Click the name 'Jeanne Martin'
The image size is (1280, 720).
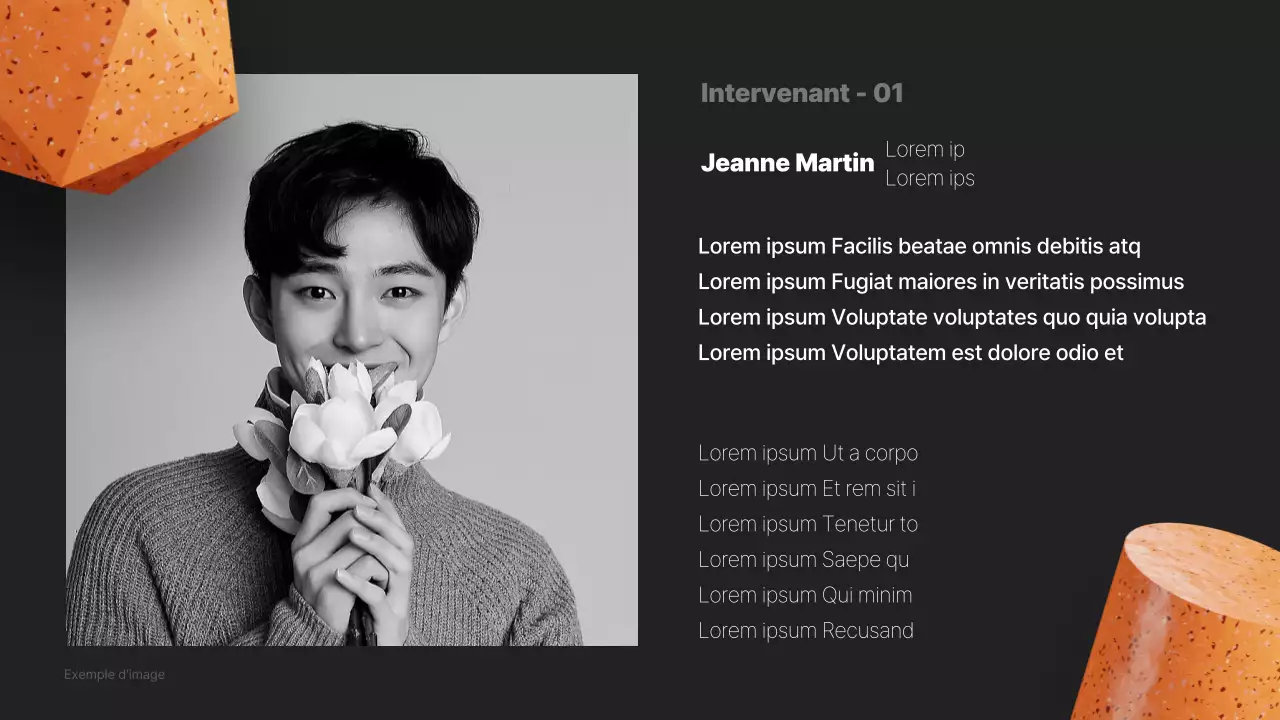coord(788,163)
